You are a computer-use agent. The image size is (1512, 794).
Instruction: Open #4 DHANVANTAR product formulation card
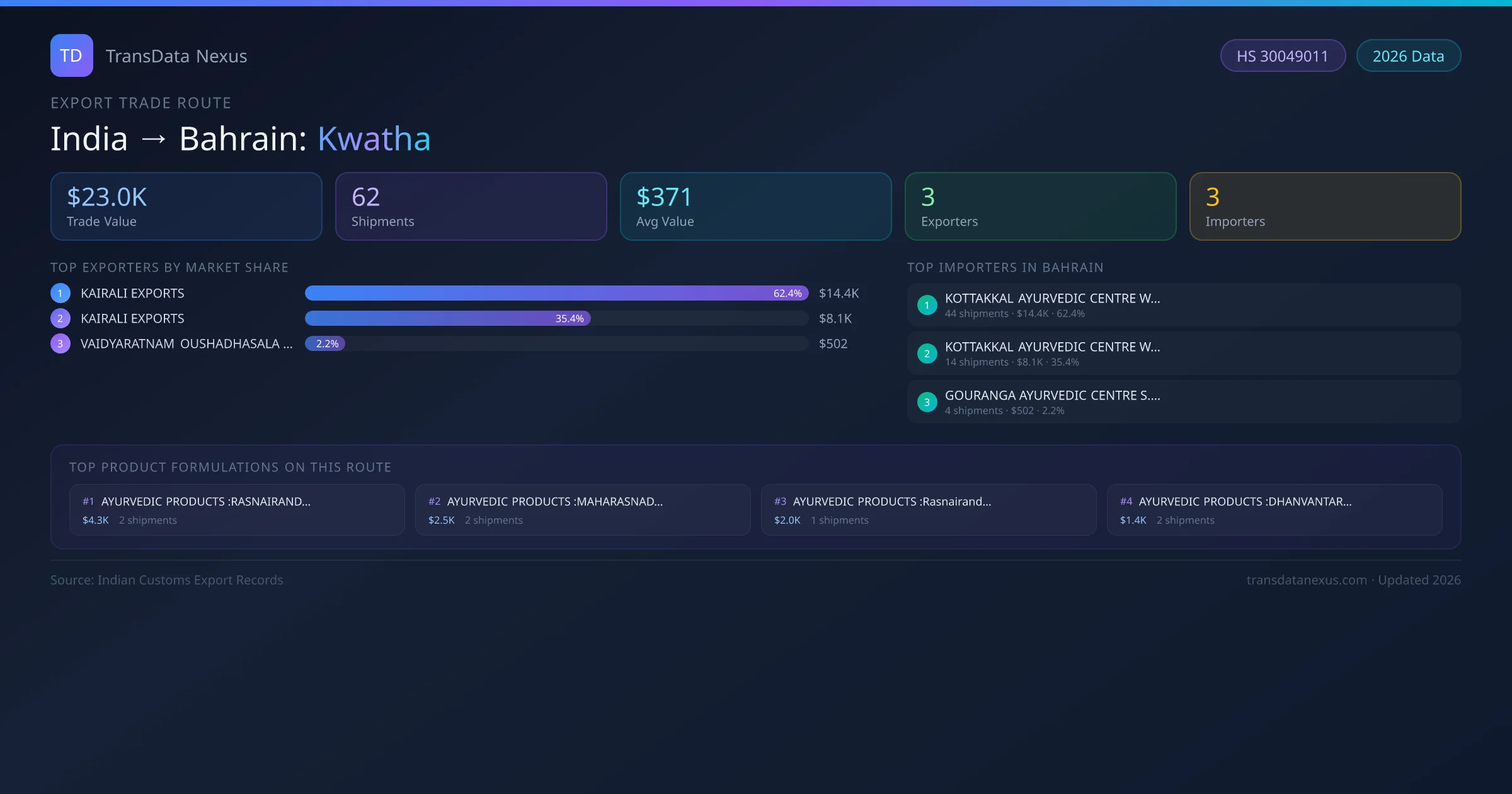pyautogui.click(x=1274, y=510)
